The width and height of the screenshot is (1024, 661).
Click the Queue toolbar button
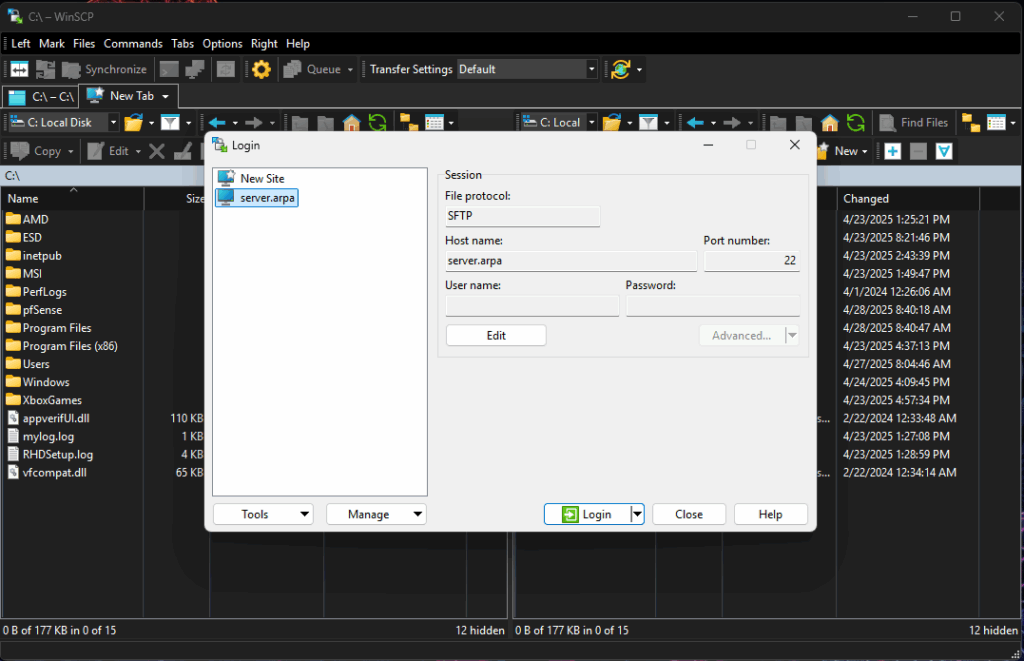tap(313, 69)
